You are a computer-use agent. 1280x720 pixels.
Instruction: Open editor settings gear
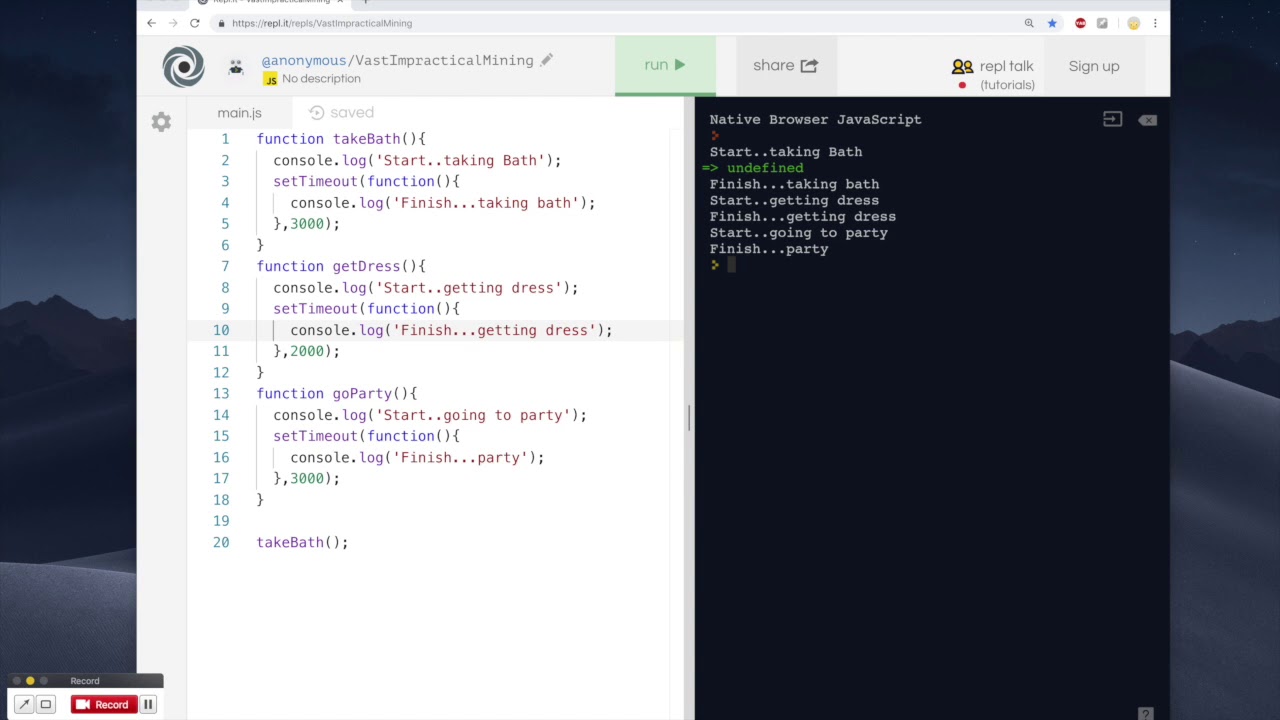(161, 122)
